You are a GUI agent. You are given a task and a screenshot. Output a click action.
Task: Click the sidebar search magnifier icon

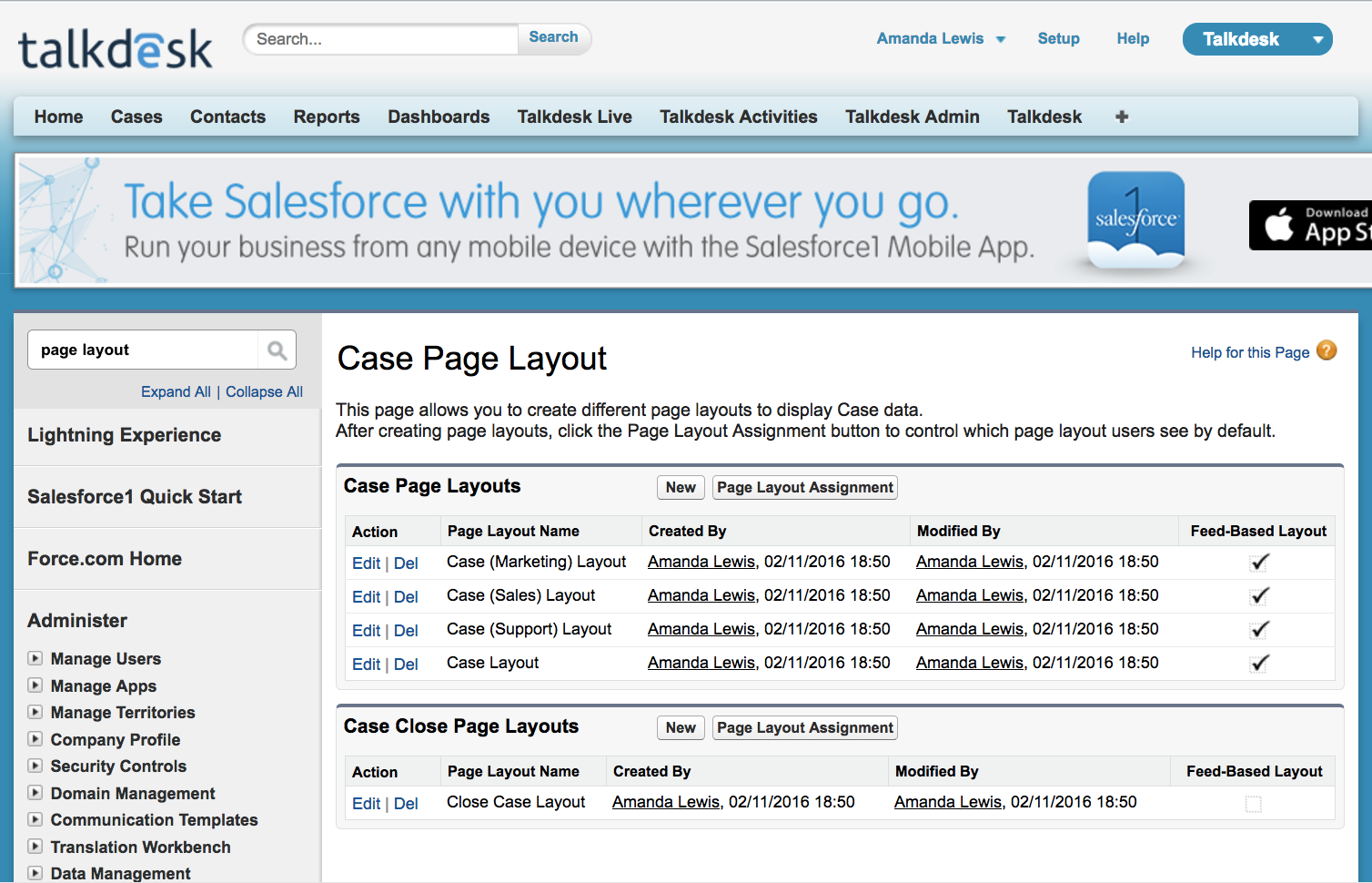click(x=277, y=350)
